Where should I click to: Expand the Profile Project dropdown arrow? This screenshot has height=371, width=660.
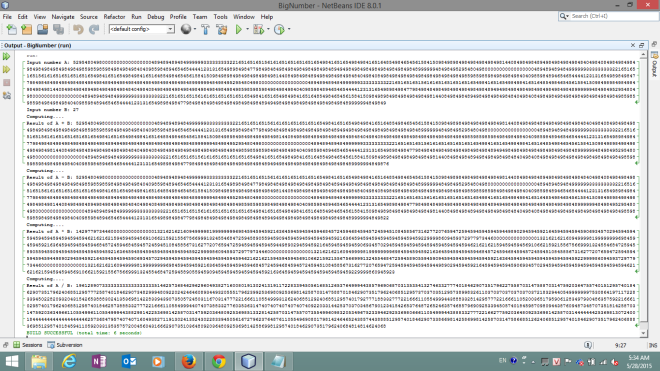pos(289,29)
